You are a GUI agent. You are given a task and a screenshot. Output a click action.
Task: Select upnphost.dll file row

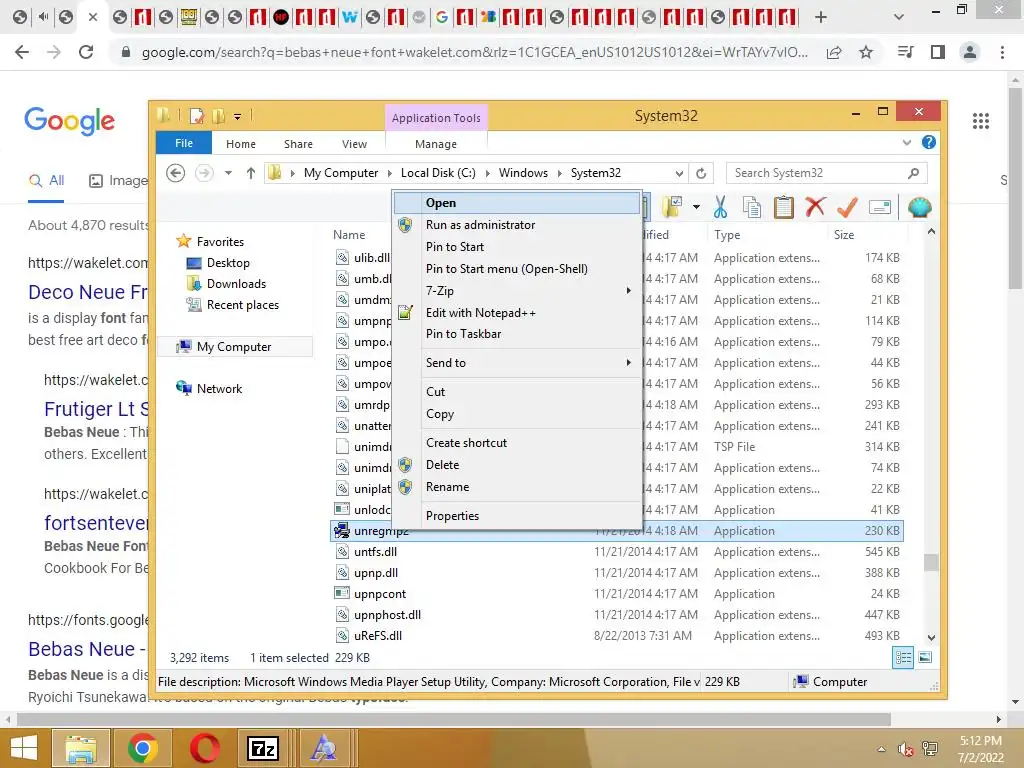click(x=617, y=615)
